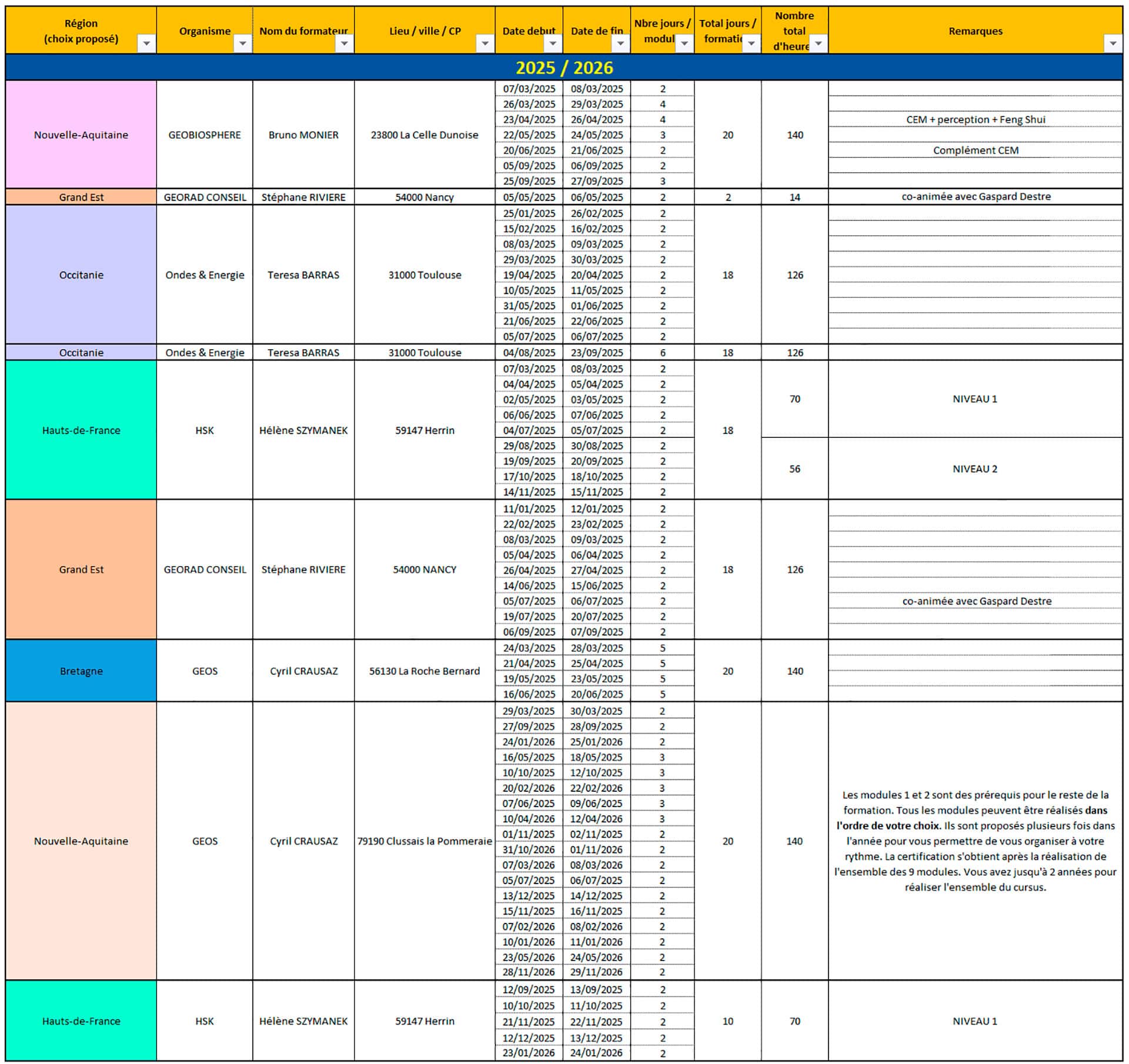Screen dimensions: 1129x1064
Task: Select the 23800 La Celle Dunoise cell
Action: click(x=425, y=135)
